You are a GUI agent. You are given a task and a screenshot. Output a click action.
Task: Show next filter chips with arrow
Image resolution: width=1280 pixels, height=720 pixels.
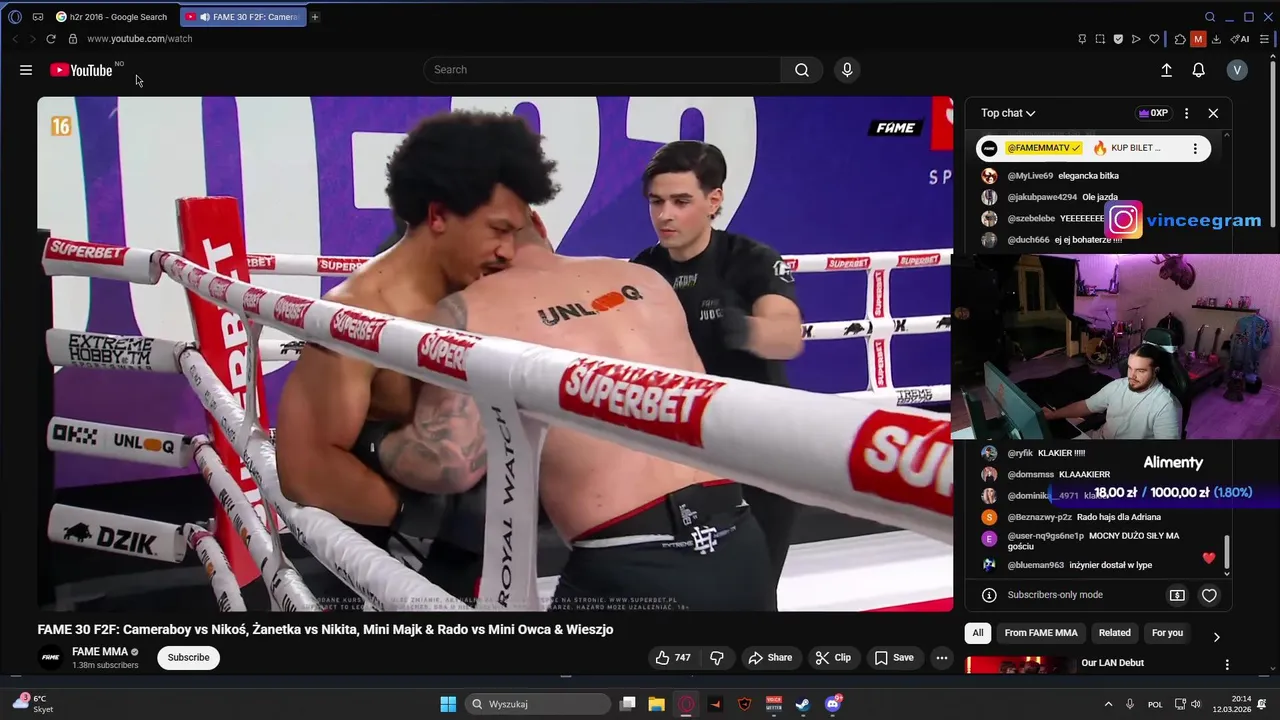1216,636
